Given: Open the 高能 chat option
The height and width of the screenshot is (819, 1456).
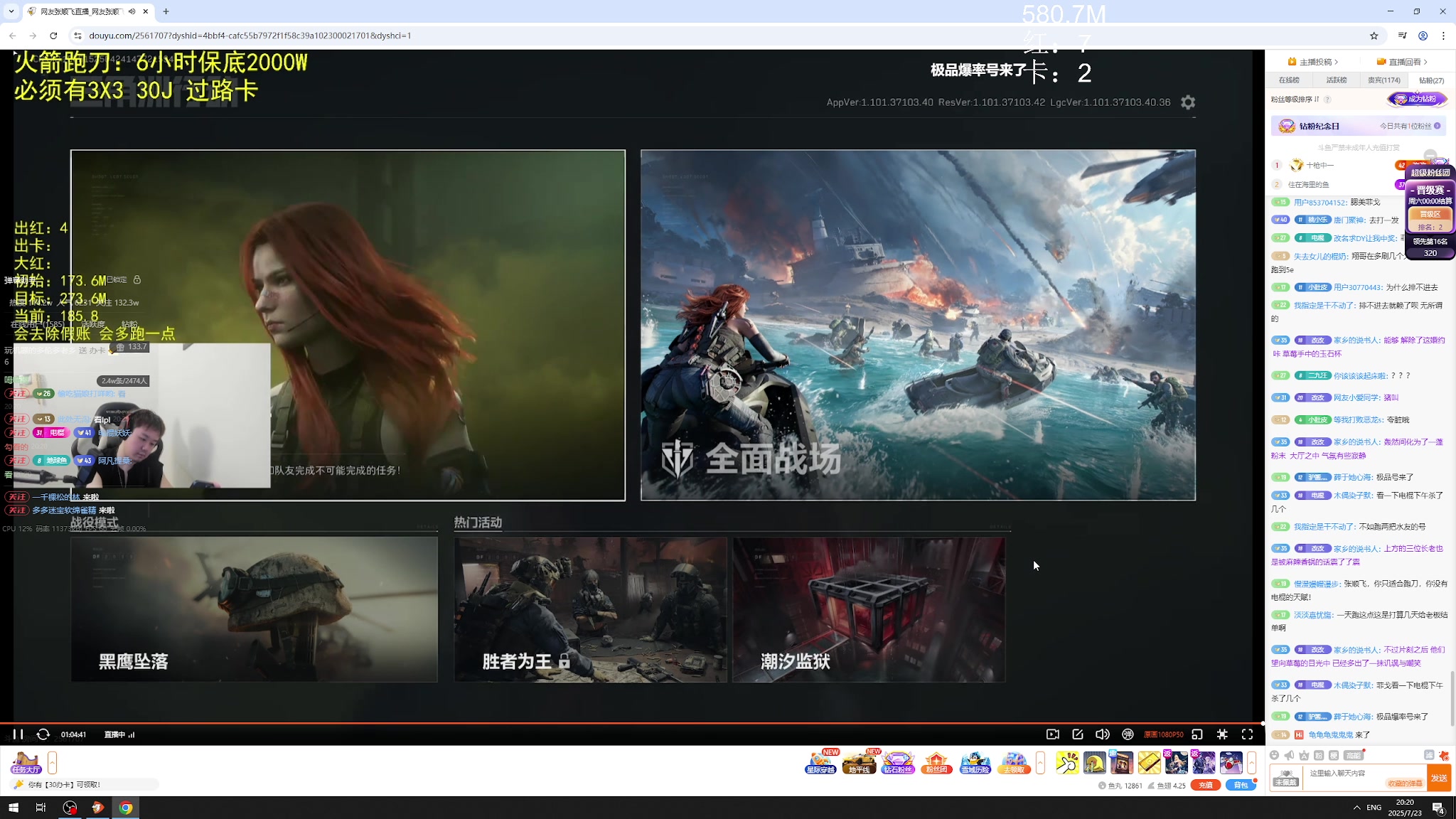Looking at the screenshot, I should [1354, 755].
